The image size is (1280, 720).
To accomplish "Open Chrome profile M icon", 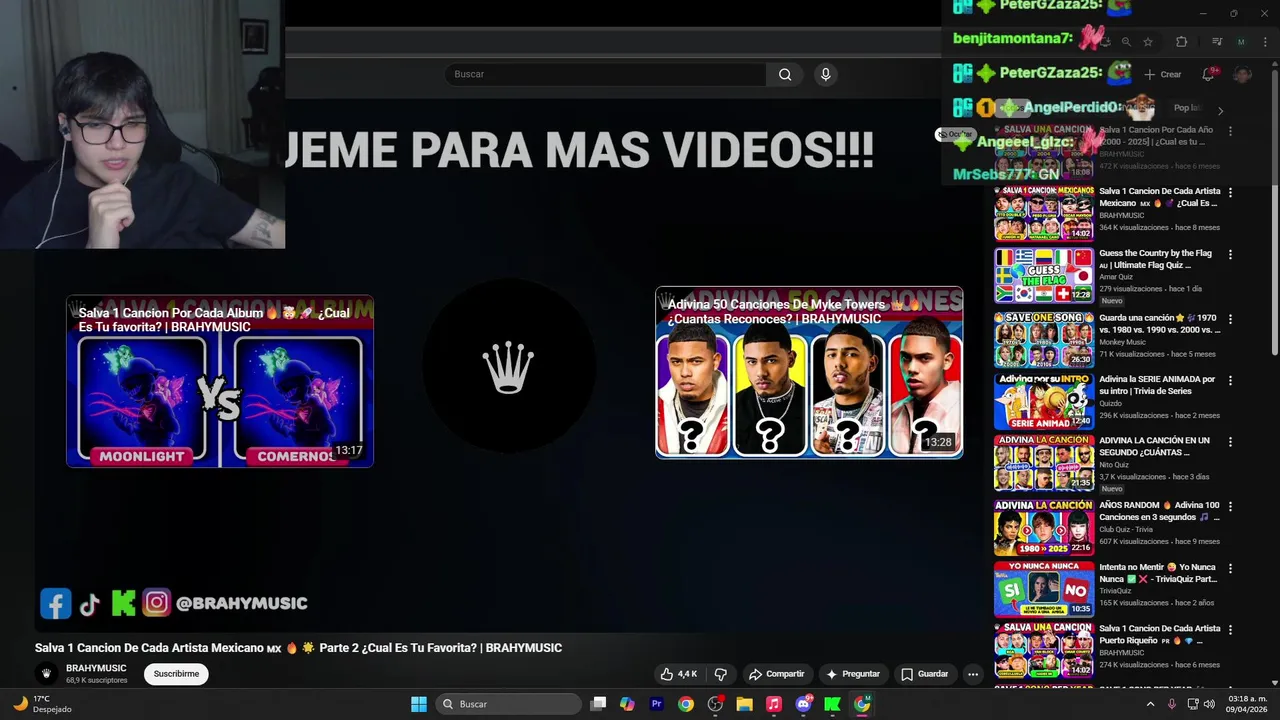I will click(1241, 42).
